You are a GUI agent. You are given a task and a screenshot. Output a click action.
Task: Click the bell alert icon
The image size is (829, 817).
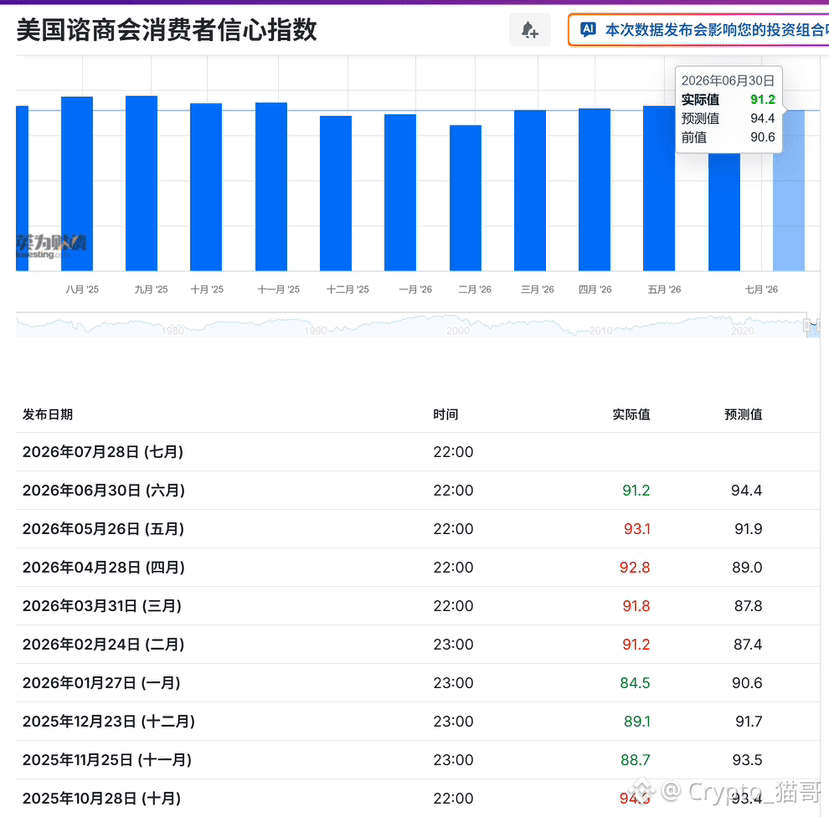click(529, 30)
